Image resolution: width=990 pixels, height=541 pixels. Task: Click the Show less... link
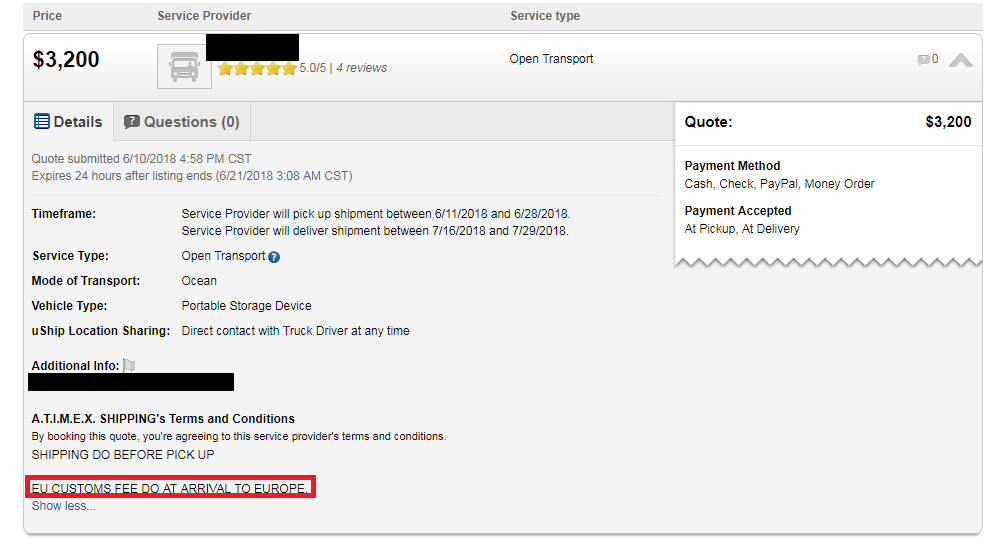point(63,506)
